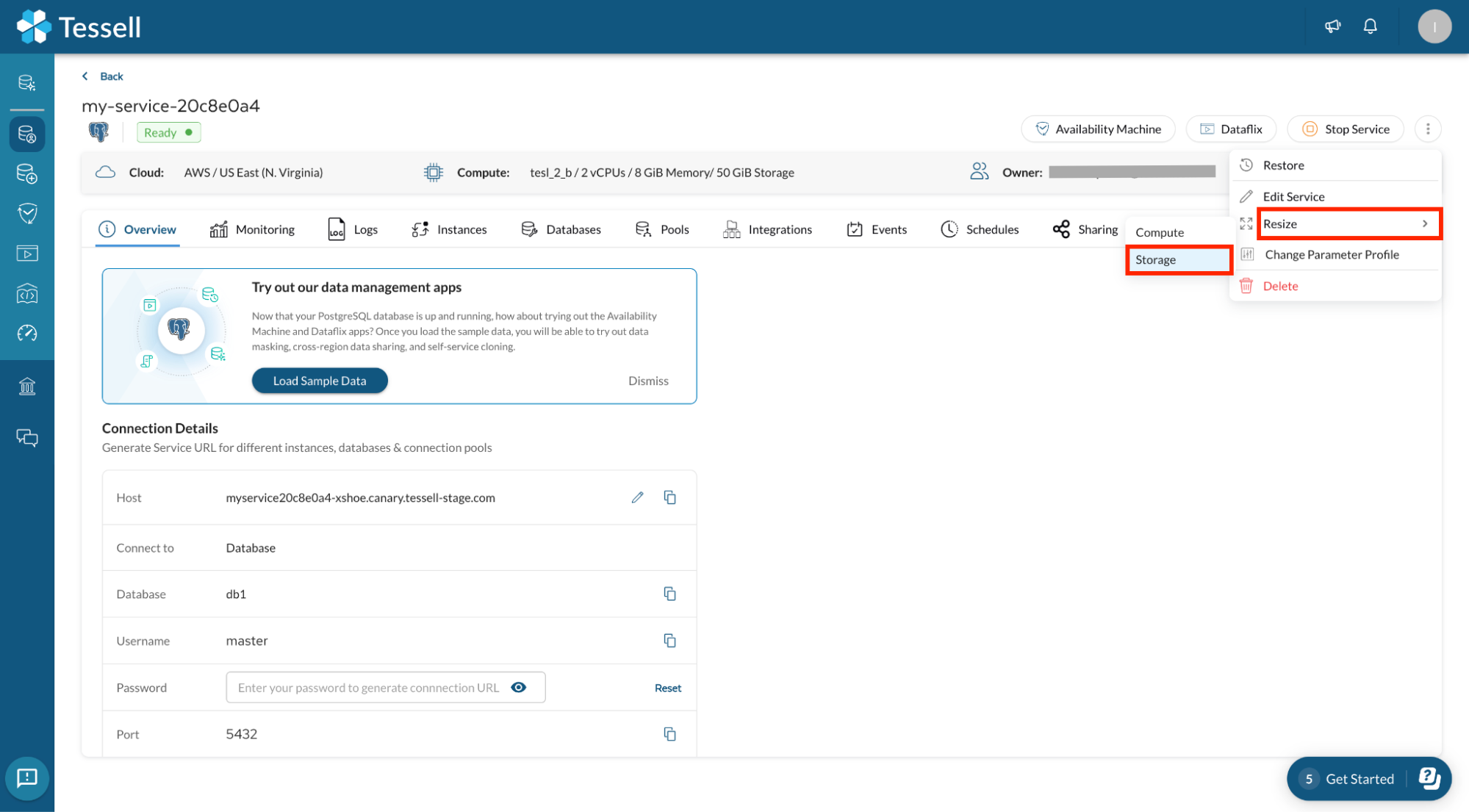Select the highlighted My Services sidebar icon
This screenshot has width=1469, height=812.
click(27, 134)
